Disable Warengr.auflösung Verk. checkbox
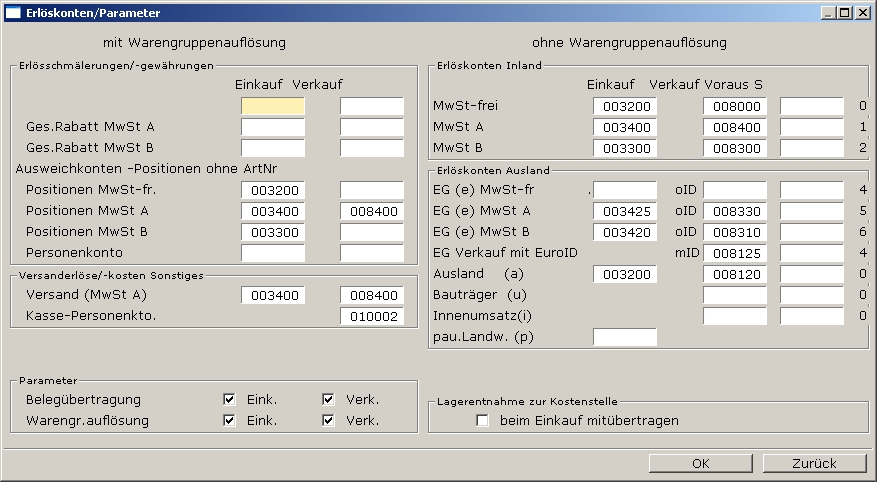This screenshot has width=877, height=482. coord(329,421)
